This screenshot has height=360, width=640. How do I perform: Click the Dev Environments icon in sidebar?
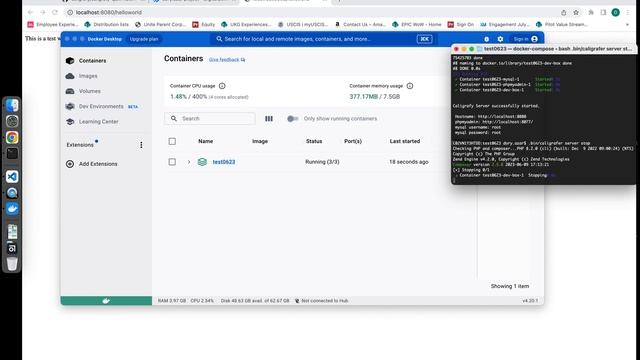(x=70, y=106)
